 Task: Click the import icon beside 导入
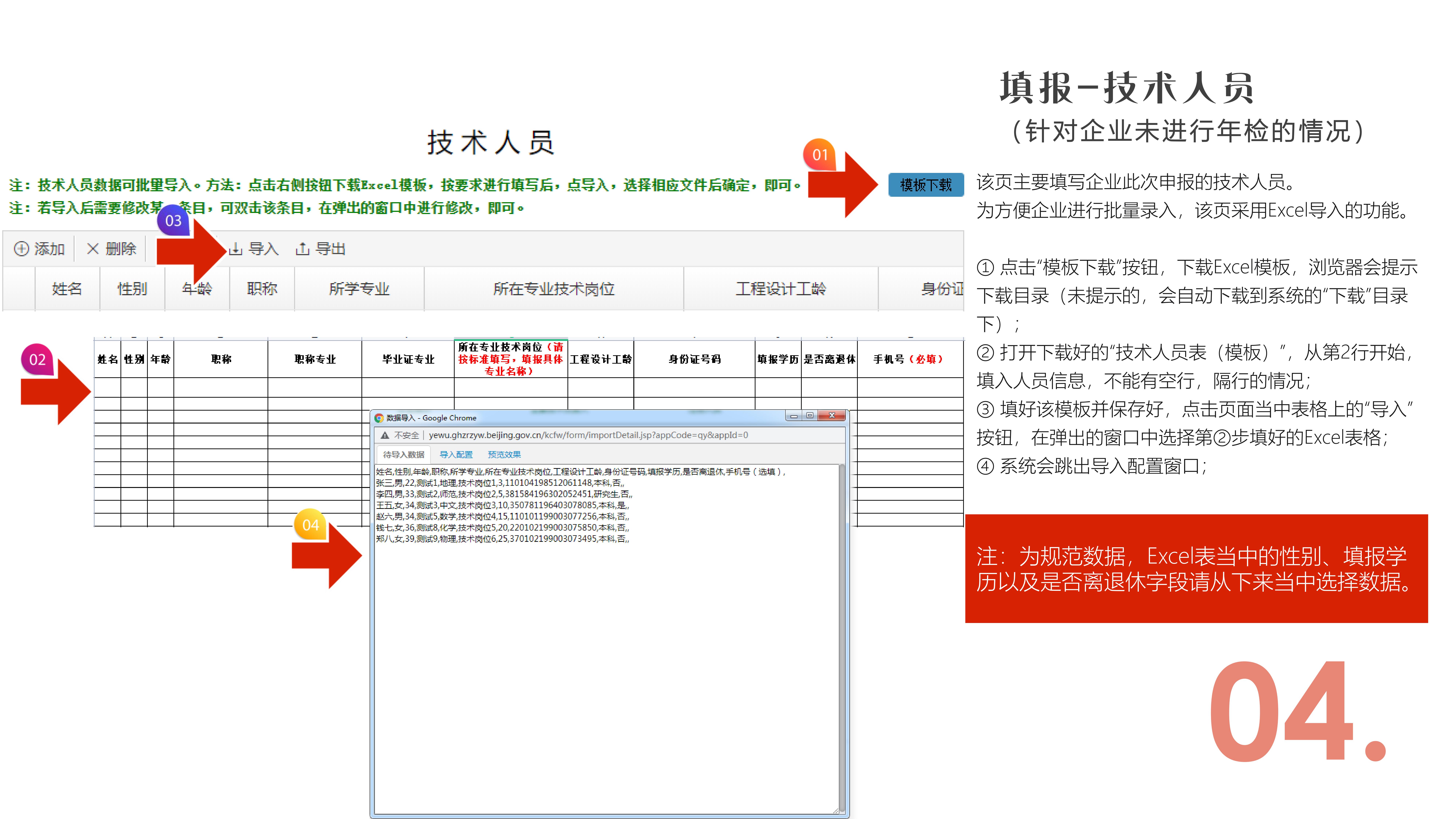click(236, 249)
